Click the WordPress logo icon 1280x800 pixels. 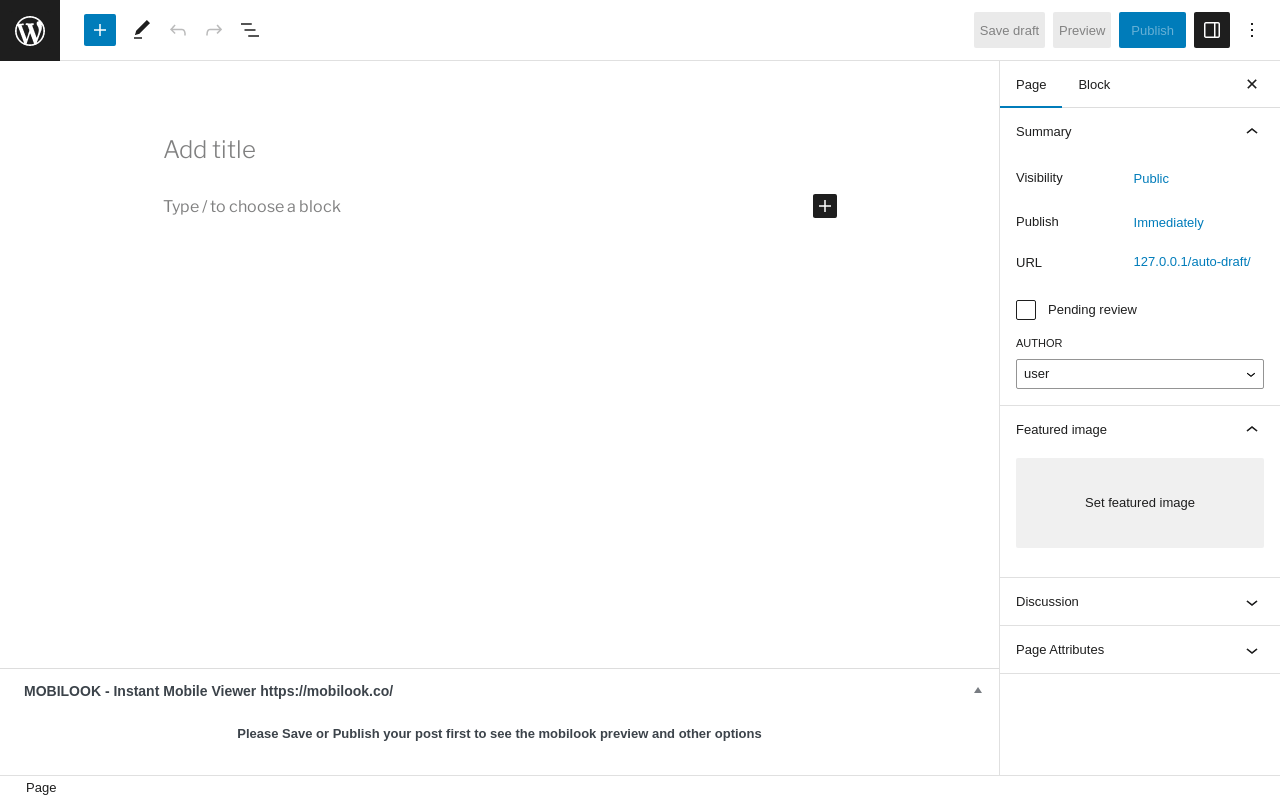tap(30, 30)
